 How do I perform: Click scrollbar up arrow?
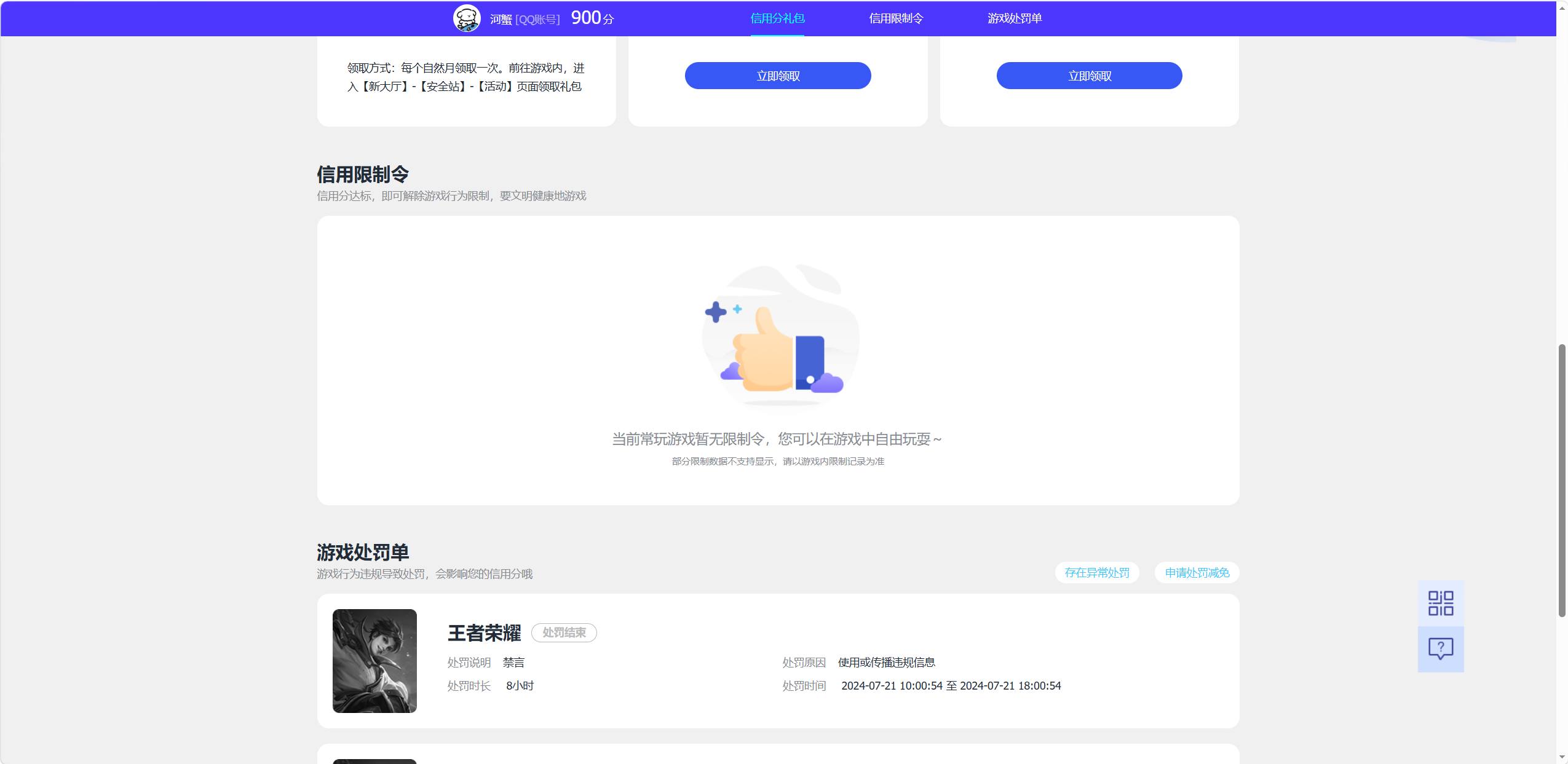[x=1562, y=7]
